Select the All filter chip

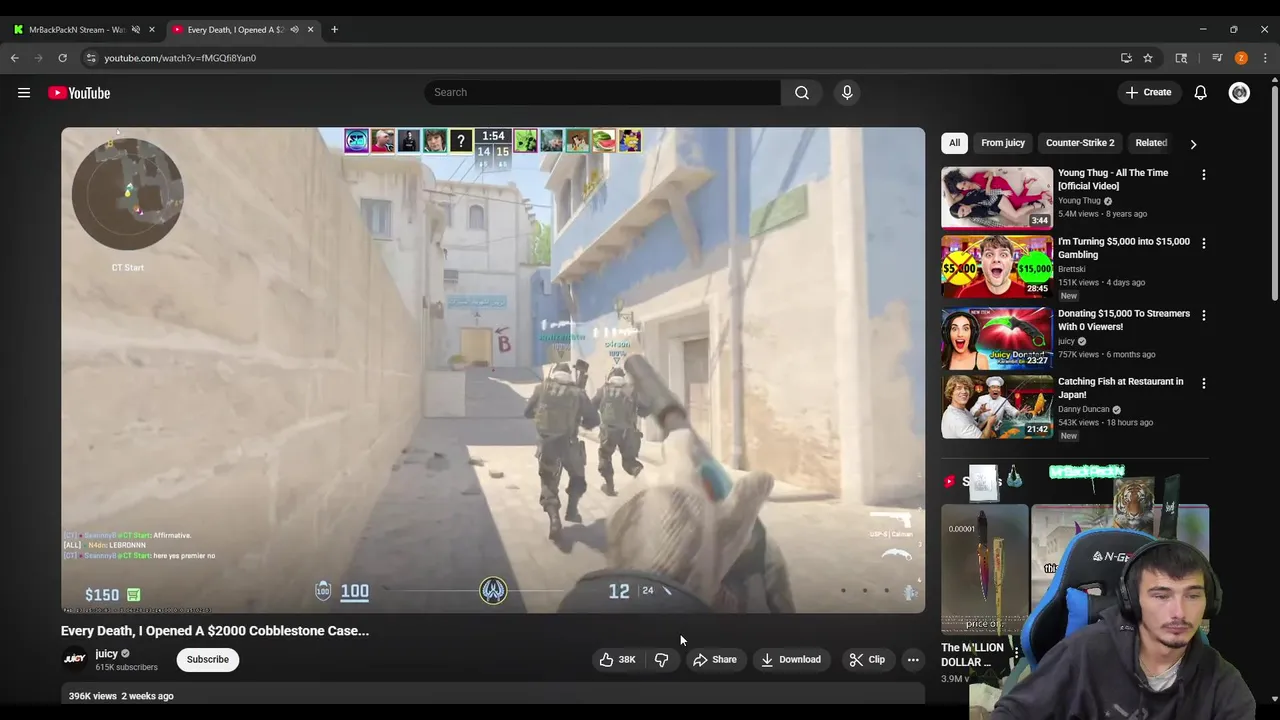954,143
